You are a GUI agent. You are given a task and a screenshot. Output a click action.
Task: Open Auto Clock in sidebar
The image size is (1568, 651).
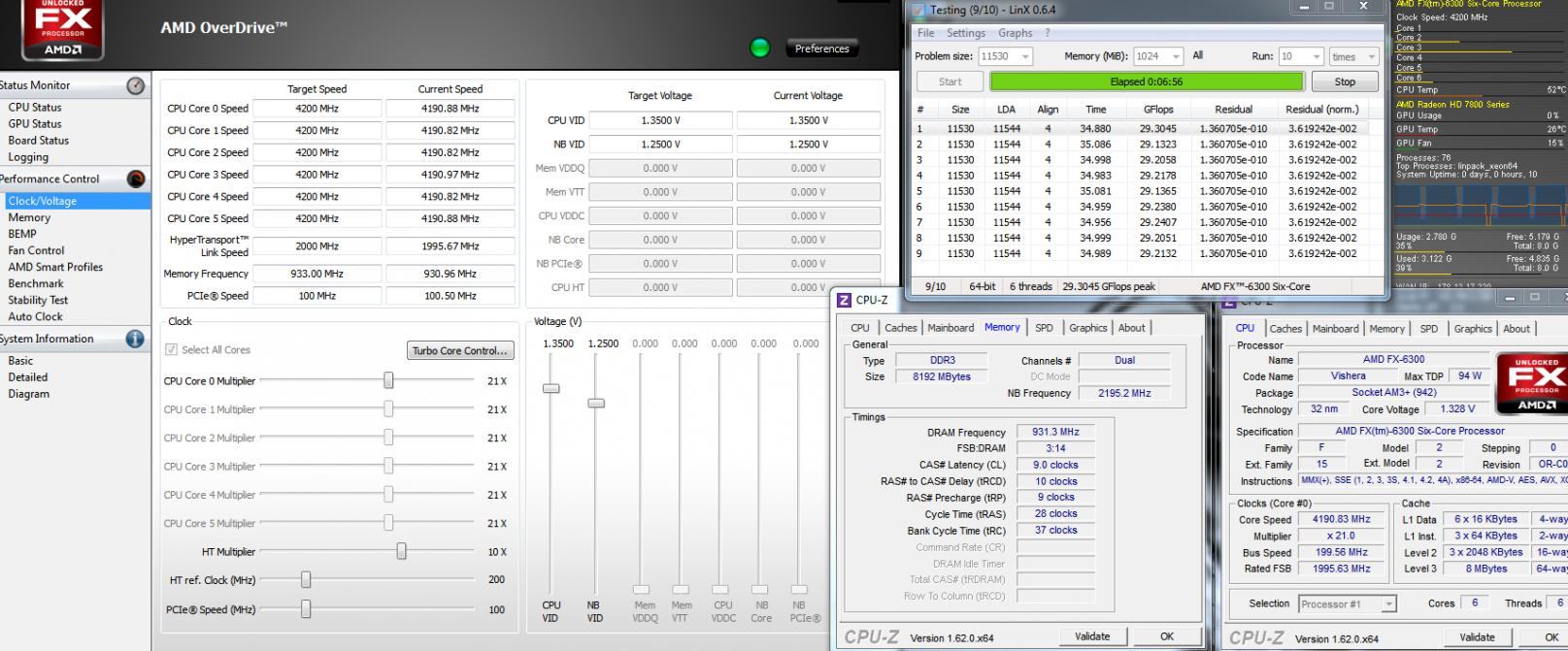35,316
